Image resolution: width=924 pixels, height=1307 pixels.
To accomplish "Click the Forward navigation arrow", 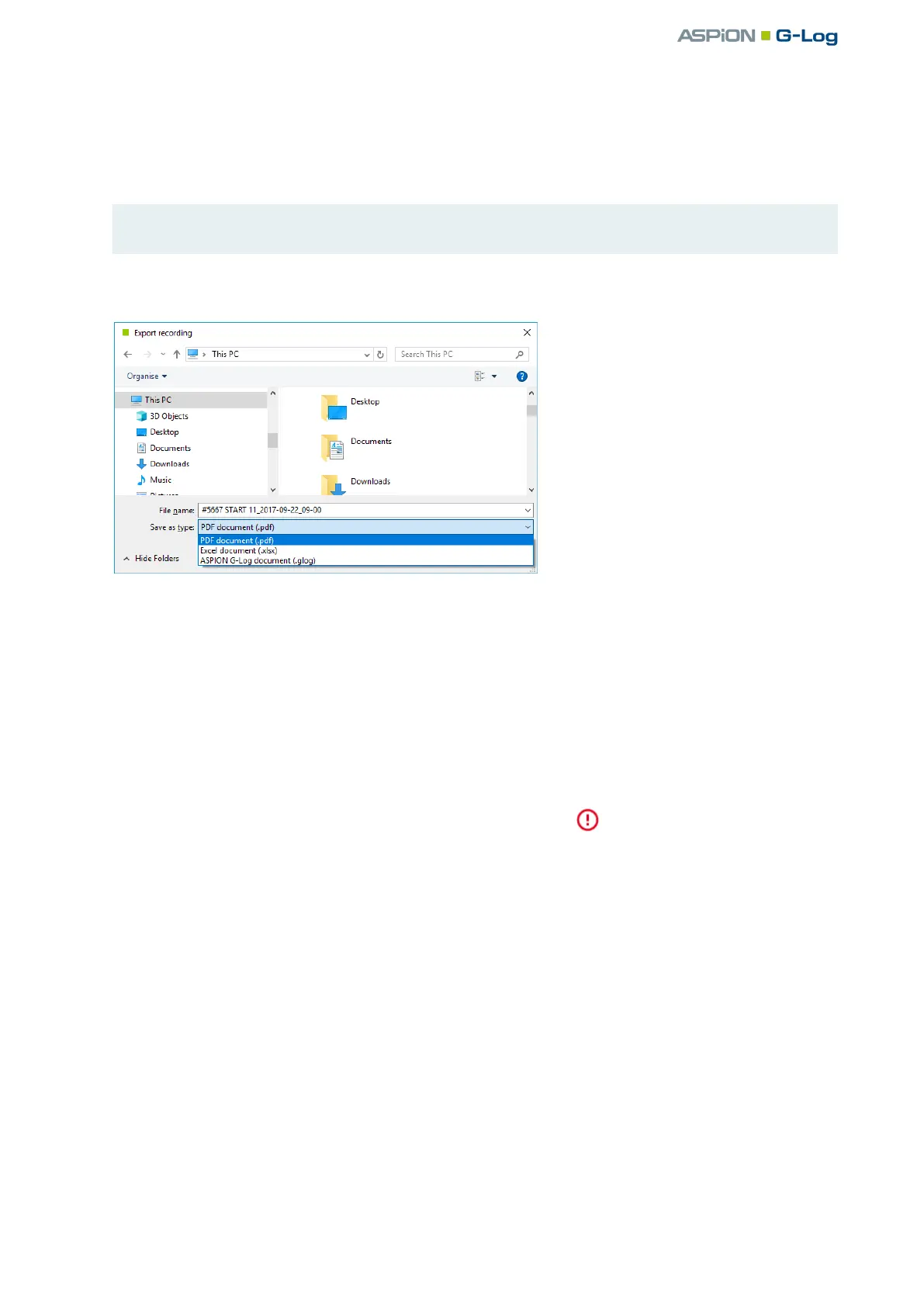I will coord(147,355).
